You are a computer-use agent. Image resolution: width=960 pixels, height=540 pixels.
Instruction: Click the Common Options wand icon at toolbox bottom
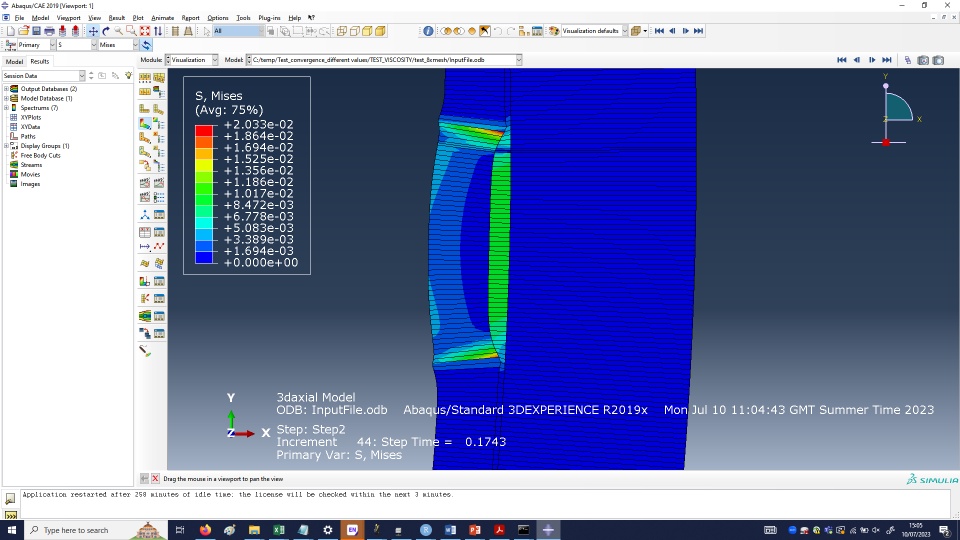[x=145, y=351]
